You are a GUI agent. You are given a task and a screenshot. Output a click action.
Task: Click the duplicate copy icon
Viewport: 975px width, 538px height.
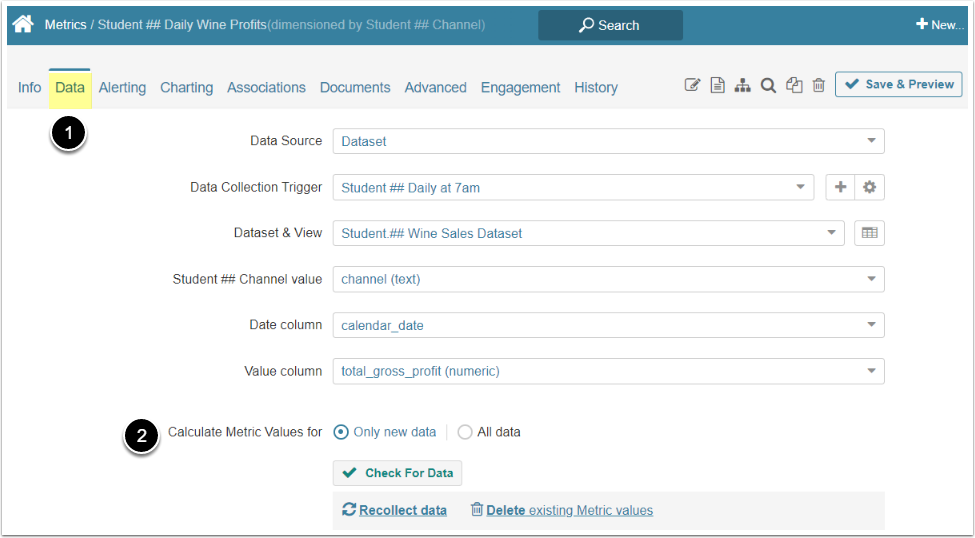794,86
